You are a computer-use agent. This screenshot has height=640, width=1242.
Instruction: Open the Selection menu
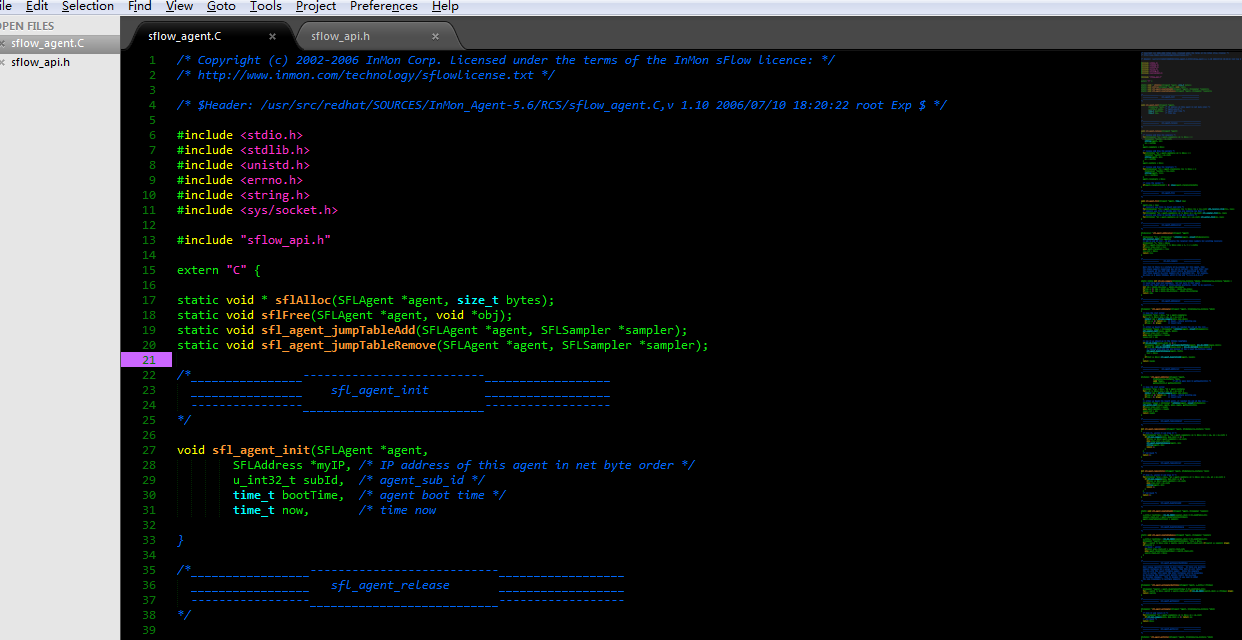pyautogui.click(x=88, y=6)
